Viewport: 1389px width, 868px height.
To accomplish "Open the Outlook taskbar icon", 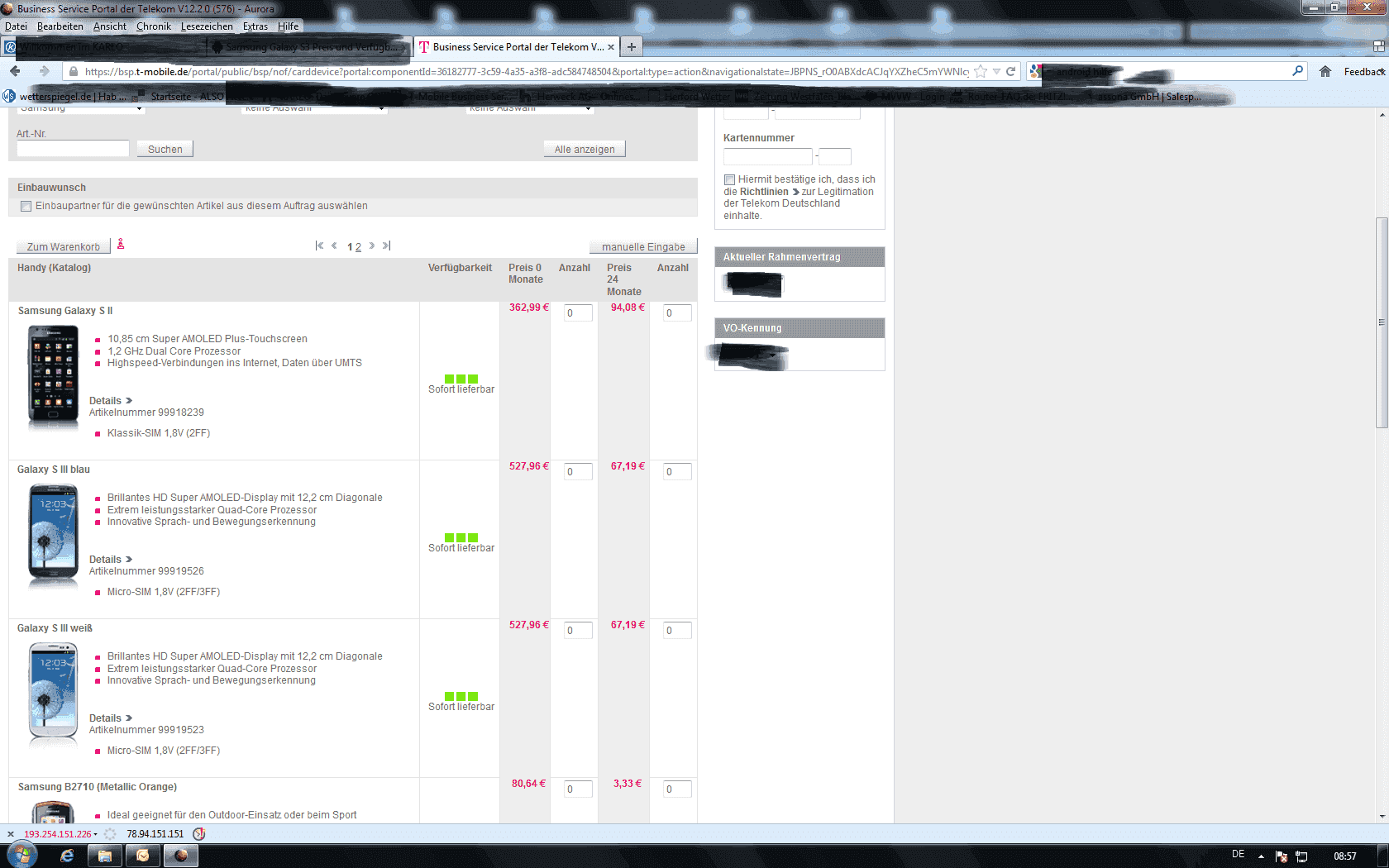I will [143, 856].
